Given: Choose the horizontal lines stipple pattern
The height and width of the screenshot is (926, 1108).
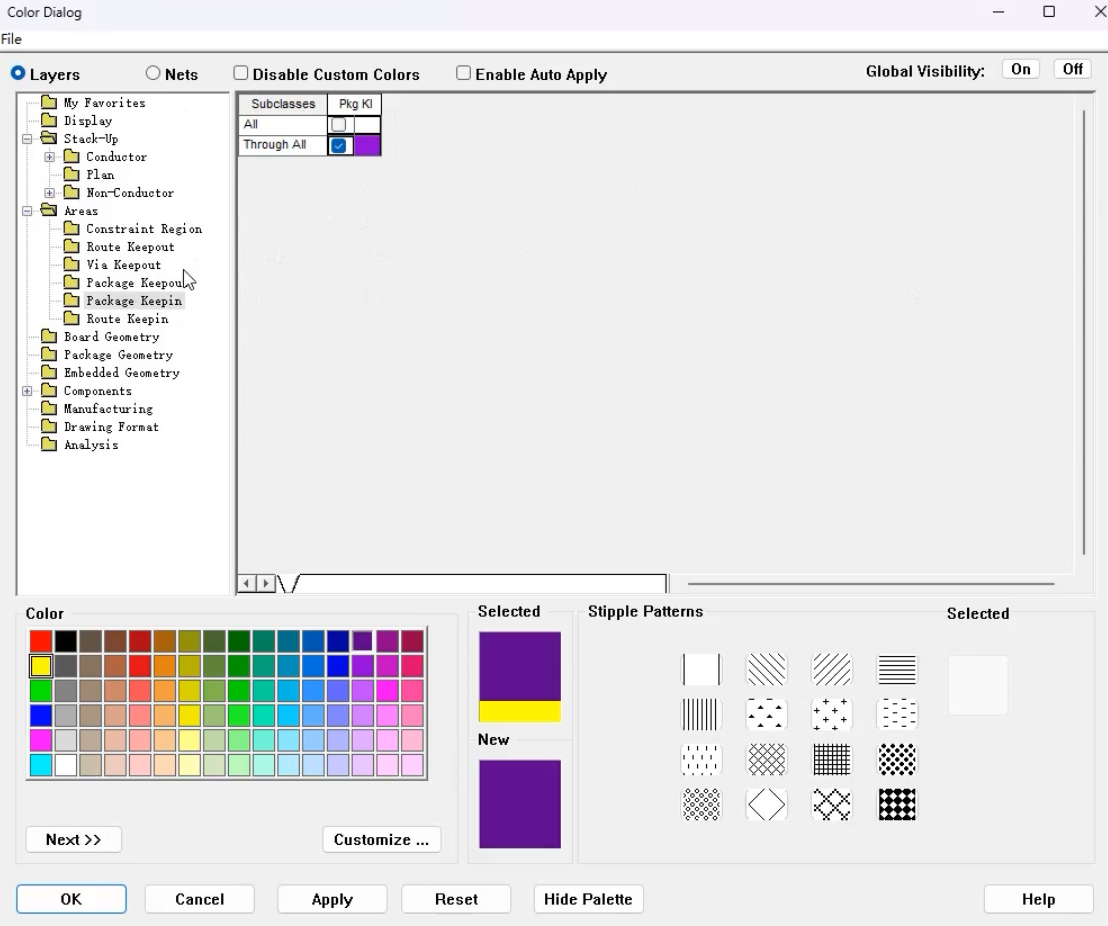Looking at the screenshot, I should tap(897, 669).
